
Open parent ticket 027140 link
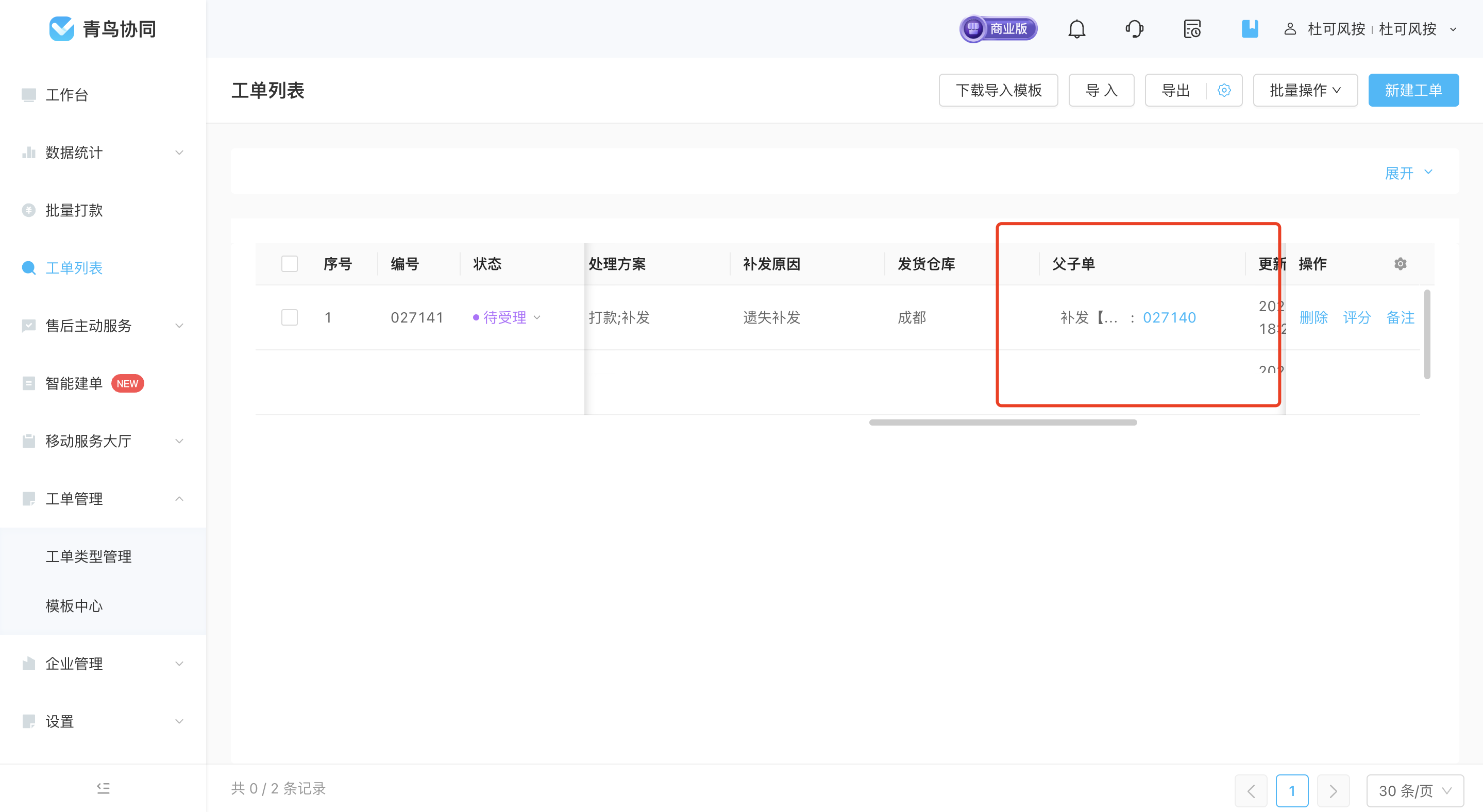(1169, 317)
